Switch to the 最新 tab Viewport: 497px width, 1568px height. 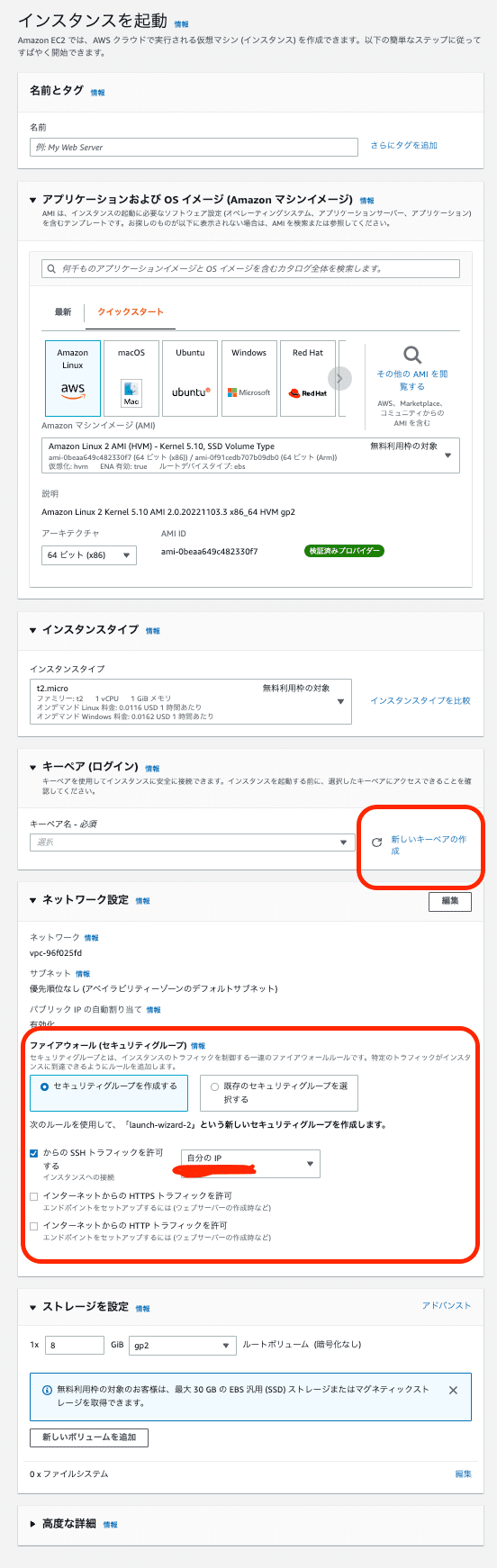coord(63,312)
